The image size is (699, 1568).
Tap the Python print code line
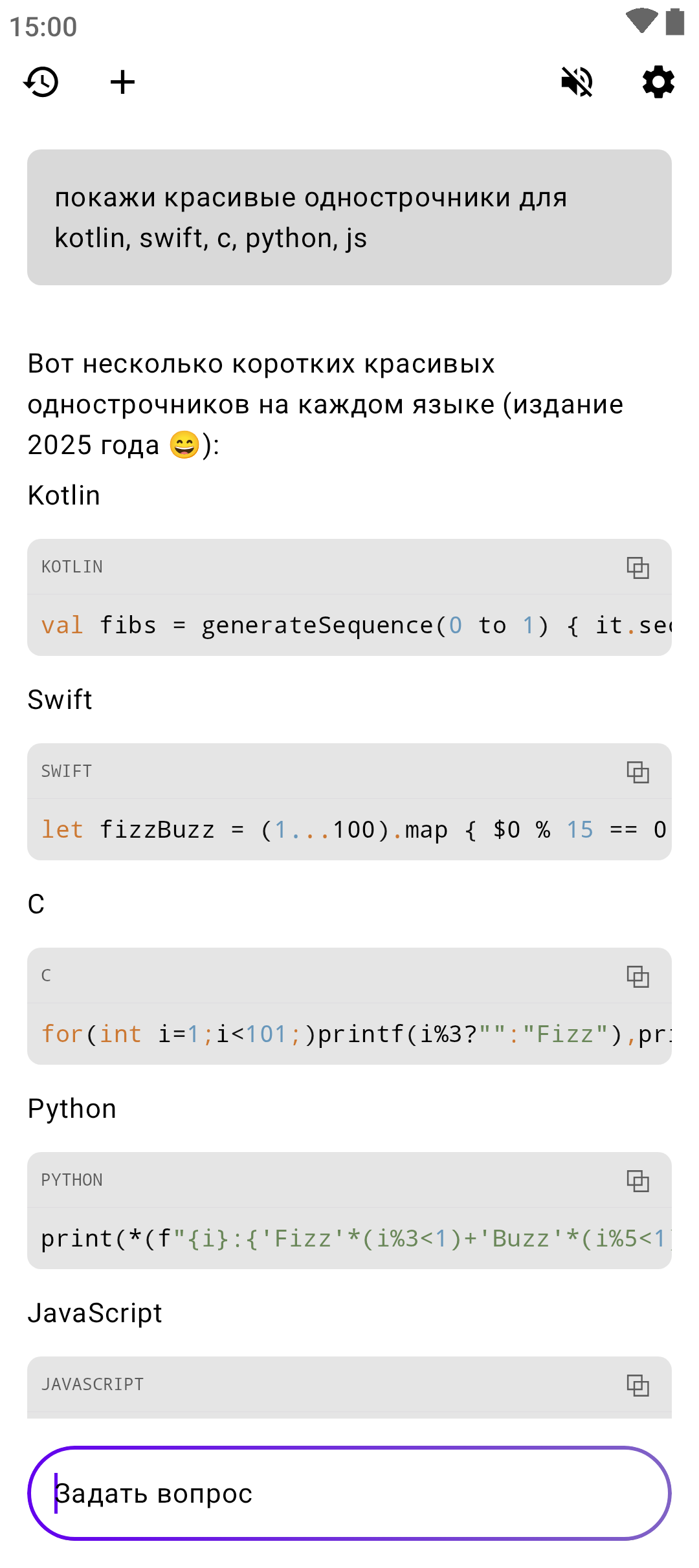coord(349,1239)
